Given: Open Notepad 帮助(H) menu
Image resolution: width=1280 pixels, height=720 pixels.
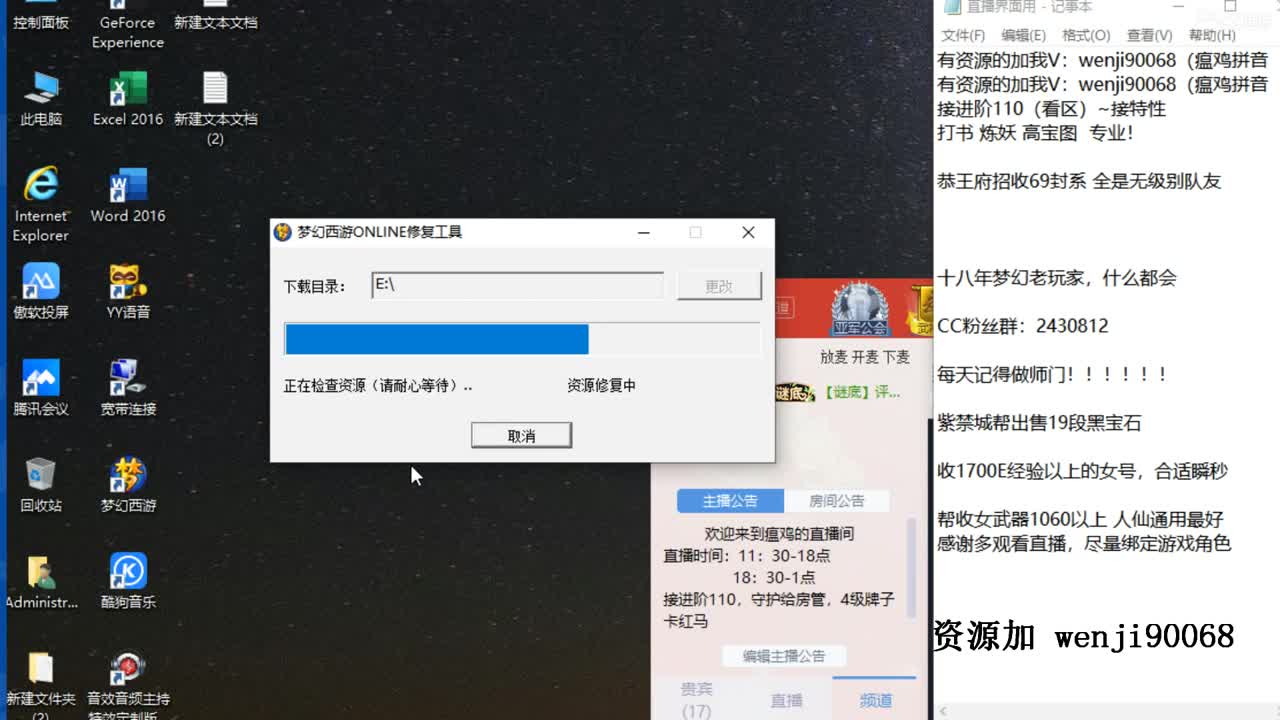Looking at the screenshot, I should pos(1212,35).
